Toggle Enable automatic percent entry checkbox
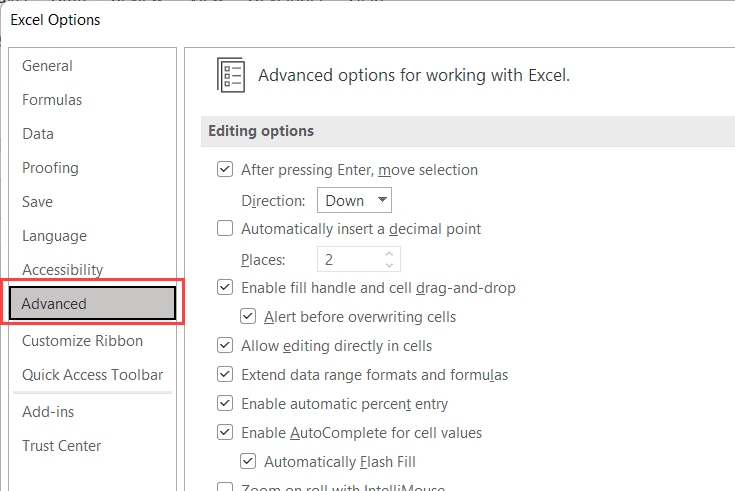Screen dimensions: 735x491 pyautogui.click(x=225, y=404)
